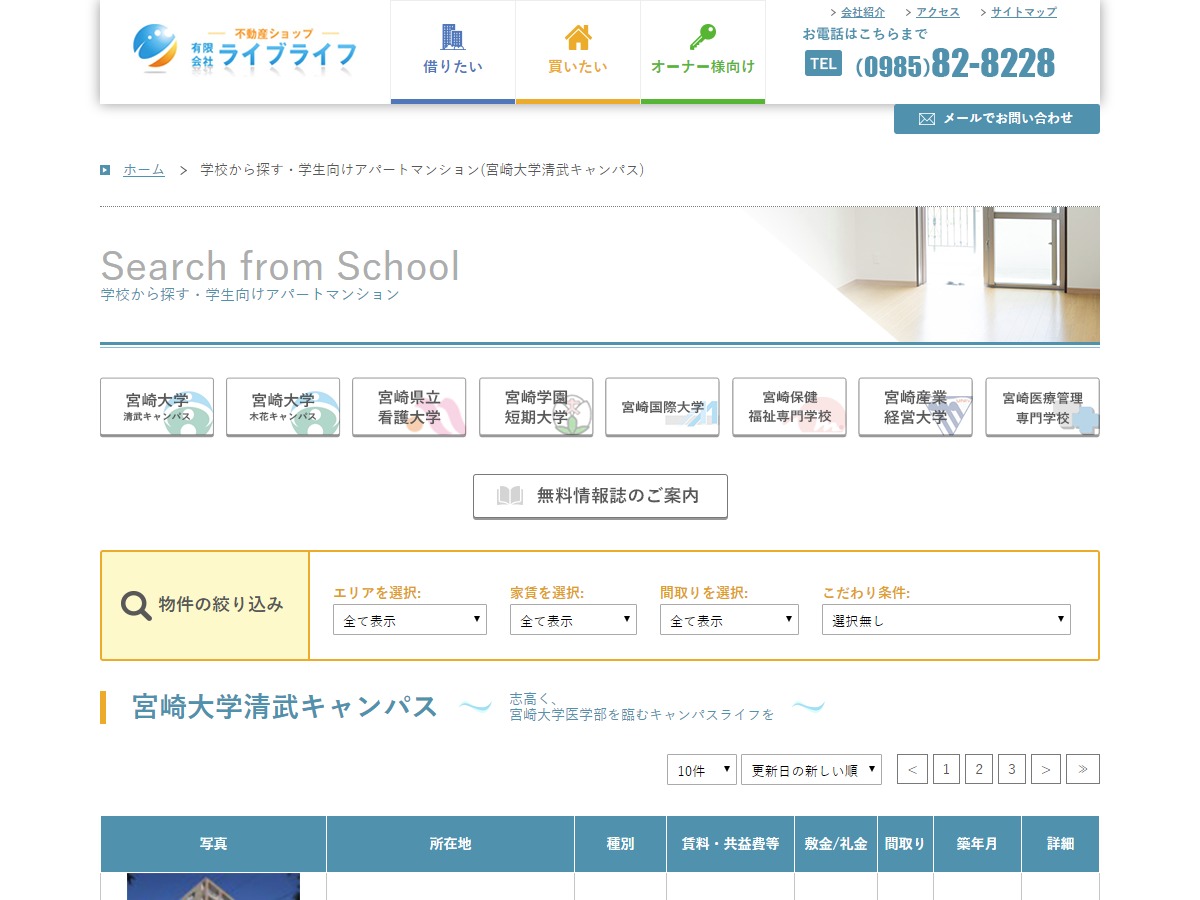Click the 詳細 column header
1200x900 pixels.
coord(1060,844)
